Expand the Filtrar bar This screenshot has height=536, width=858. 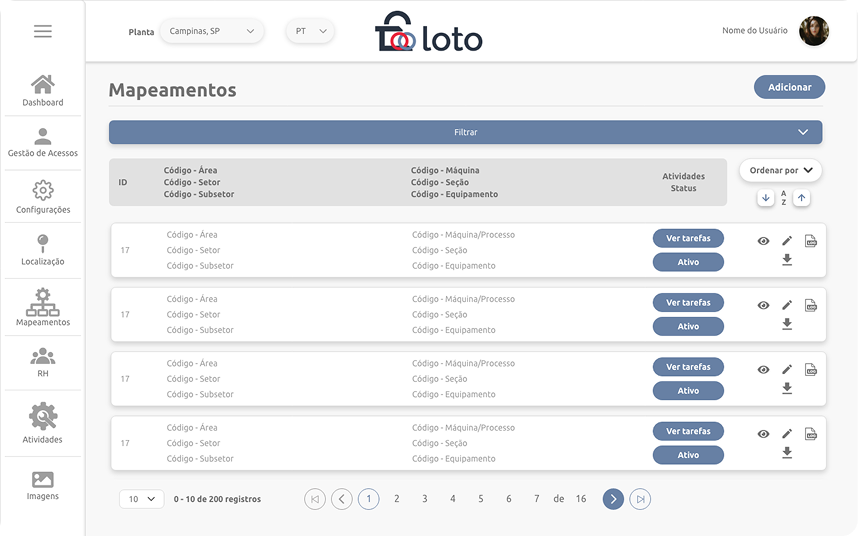[465, 132]
